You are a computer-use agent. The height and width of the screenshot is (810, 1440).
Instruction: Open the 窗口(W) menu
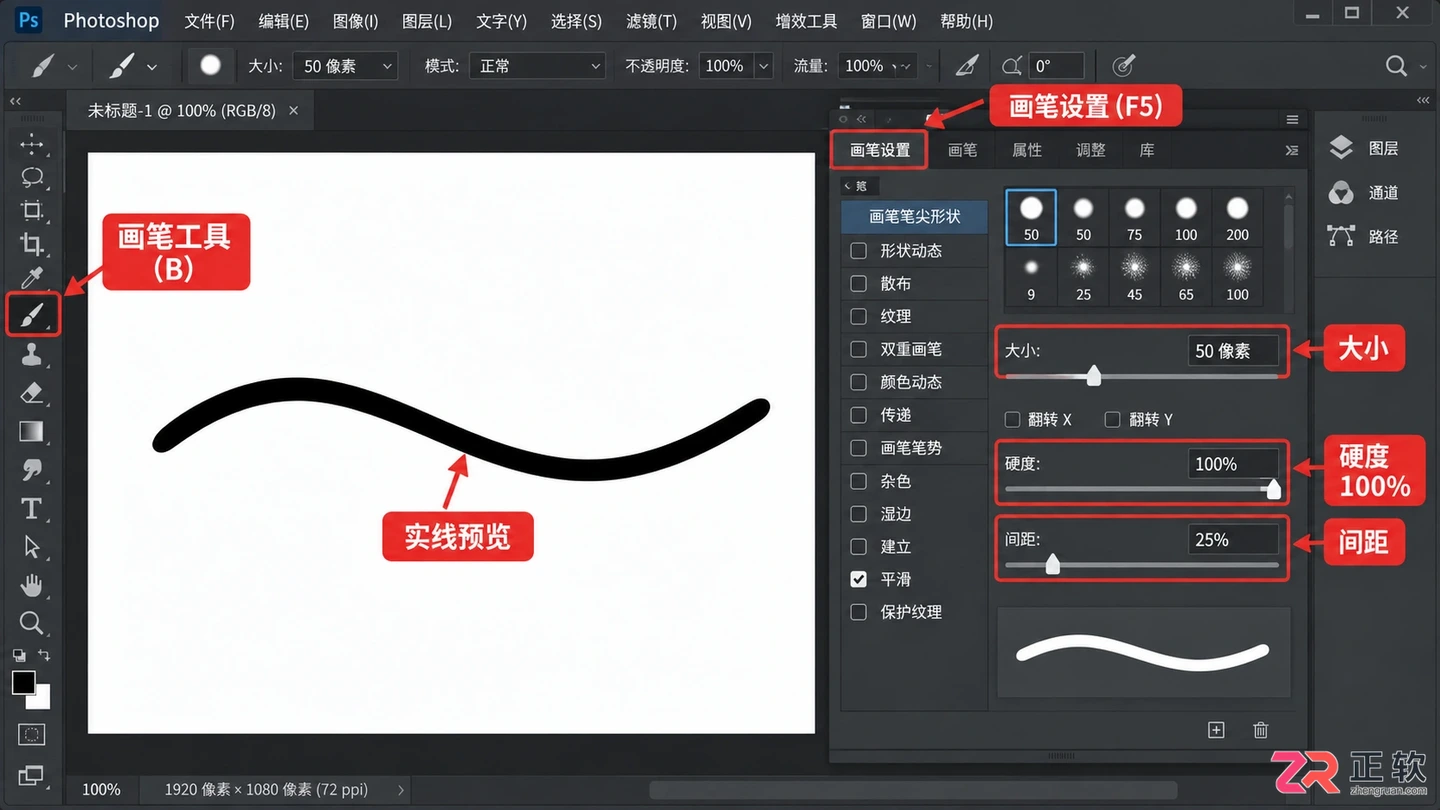(887, 21)
